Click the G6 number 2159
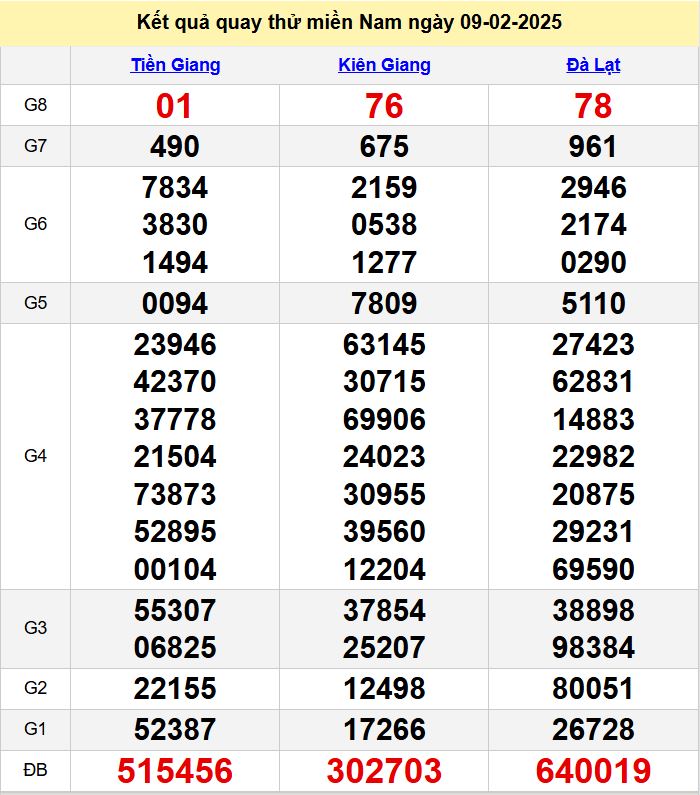The width and height of the screenshot is (700, 795). [384, 188]
